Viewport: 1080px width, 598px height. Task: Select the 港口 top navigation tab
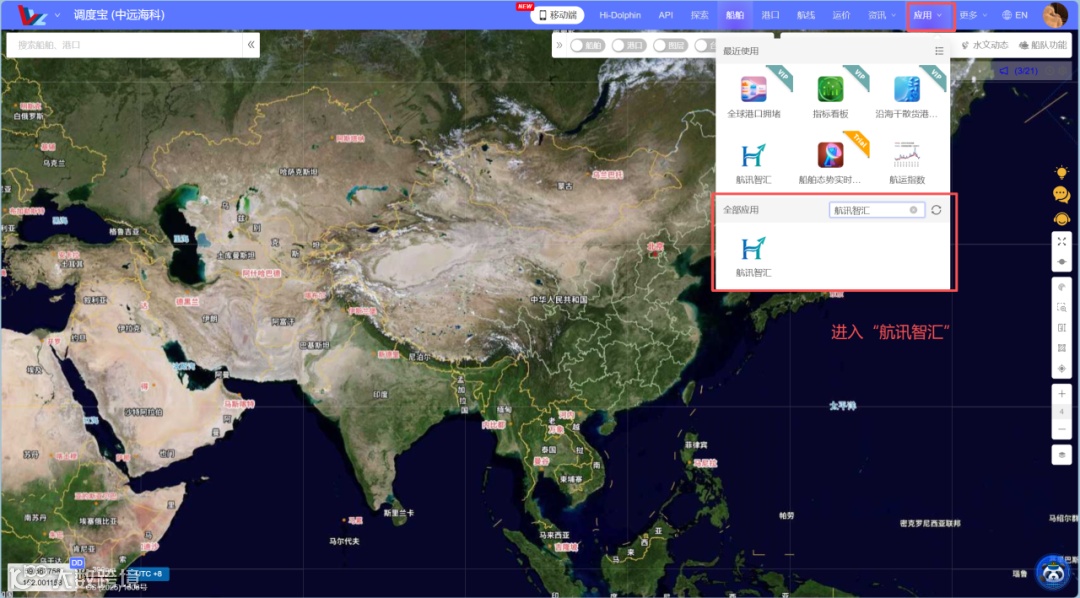(771, 15)
